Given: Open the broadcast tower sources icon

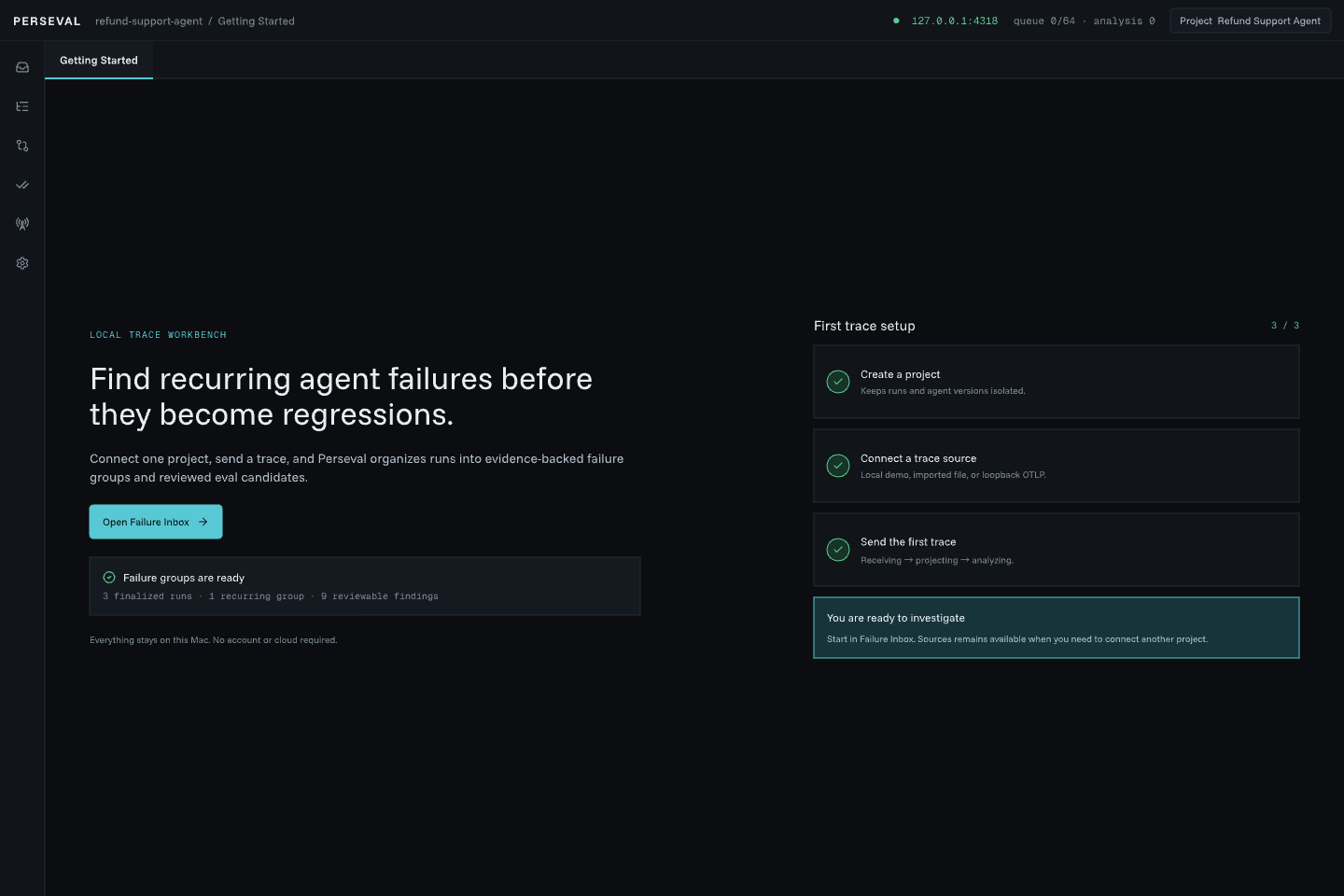Looking at the screenshot, I should tap(22, 224).
